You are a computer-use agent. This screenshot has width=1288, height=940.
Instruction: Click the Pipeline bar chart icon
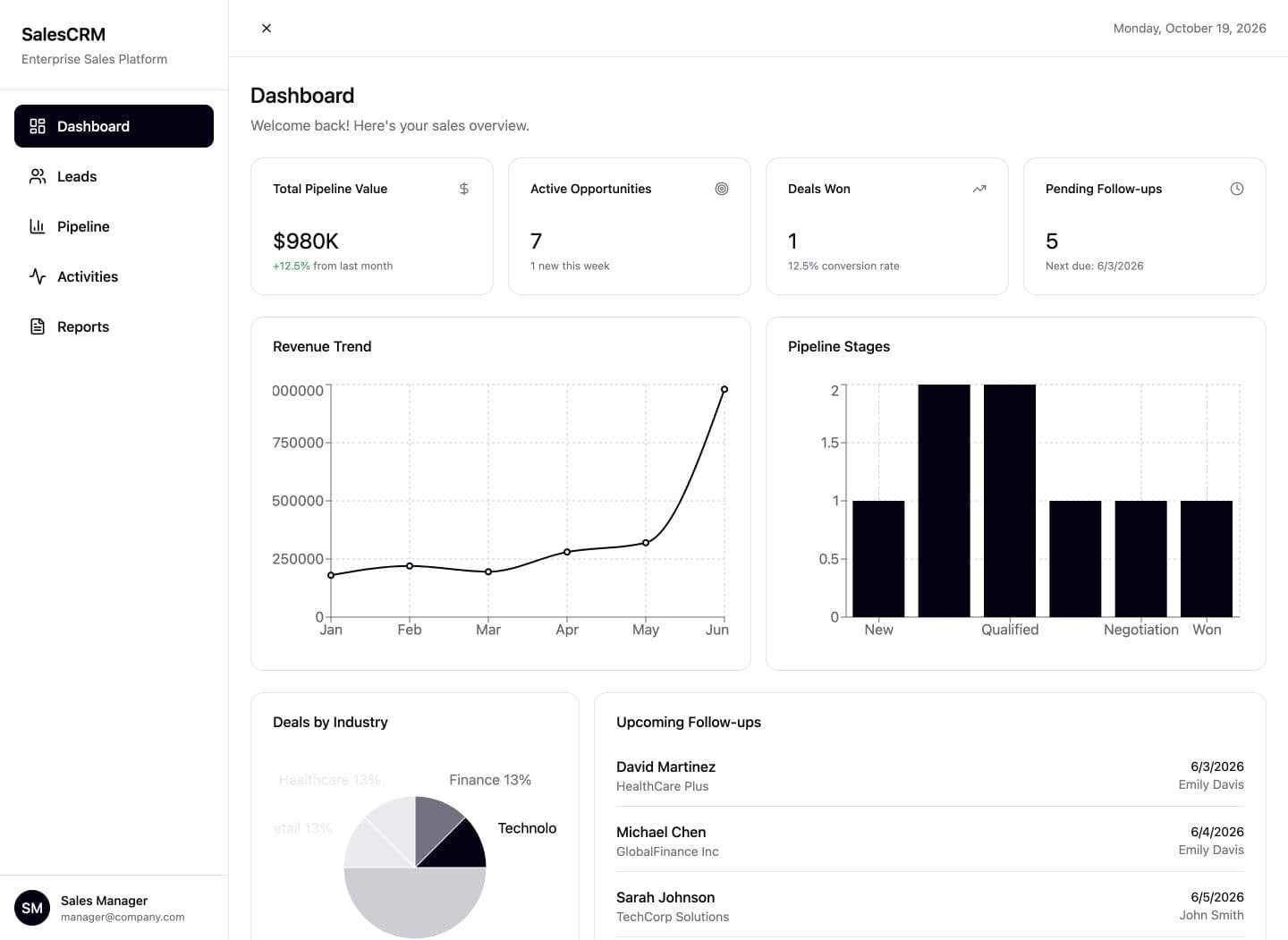pyautogui.click(x=38, y=226)
